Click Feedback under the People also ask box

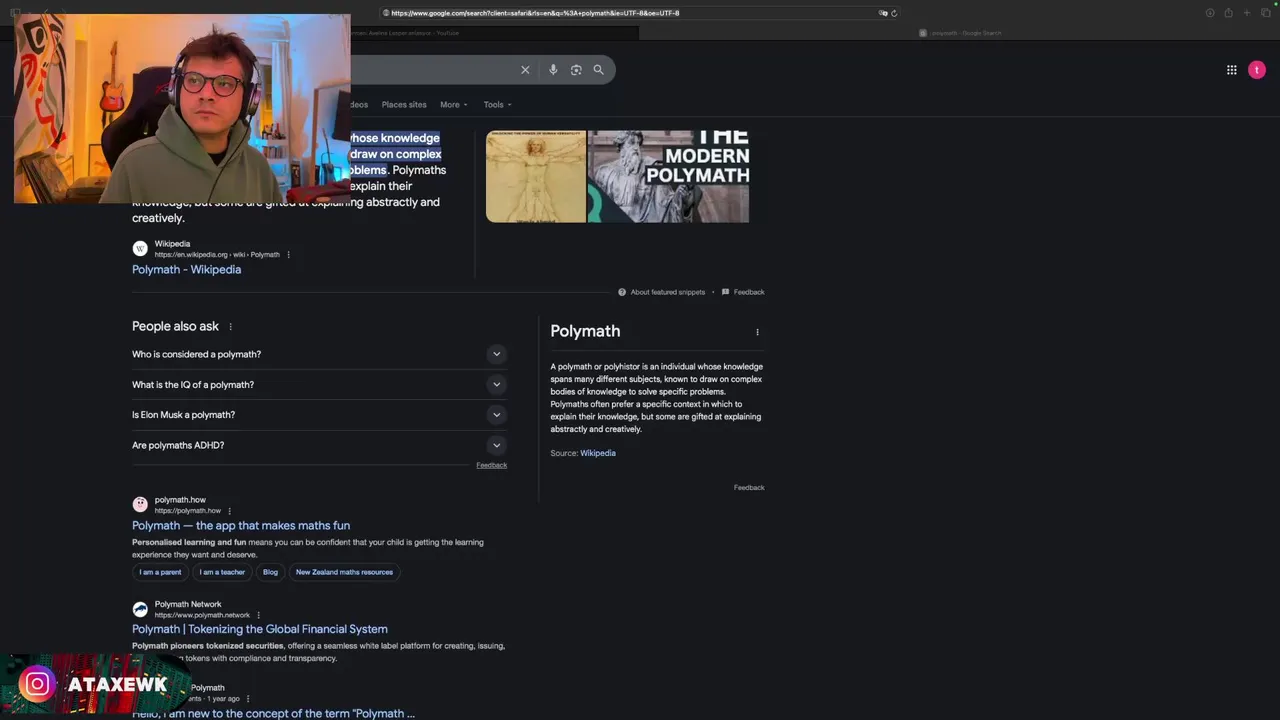pyautogui.click(x=491, y=465)
